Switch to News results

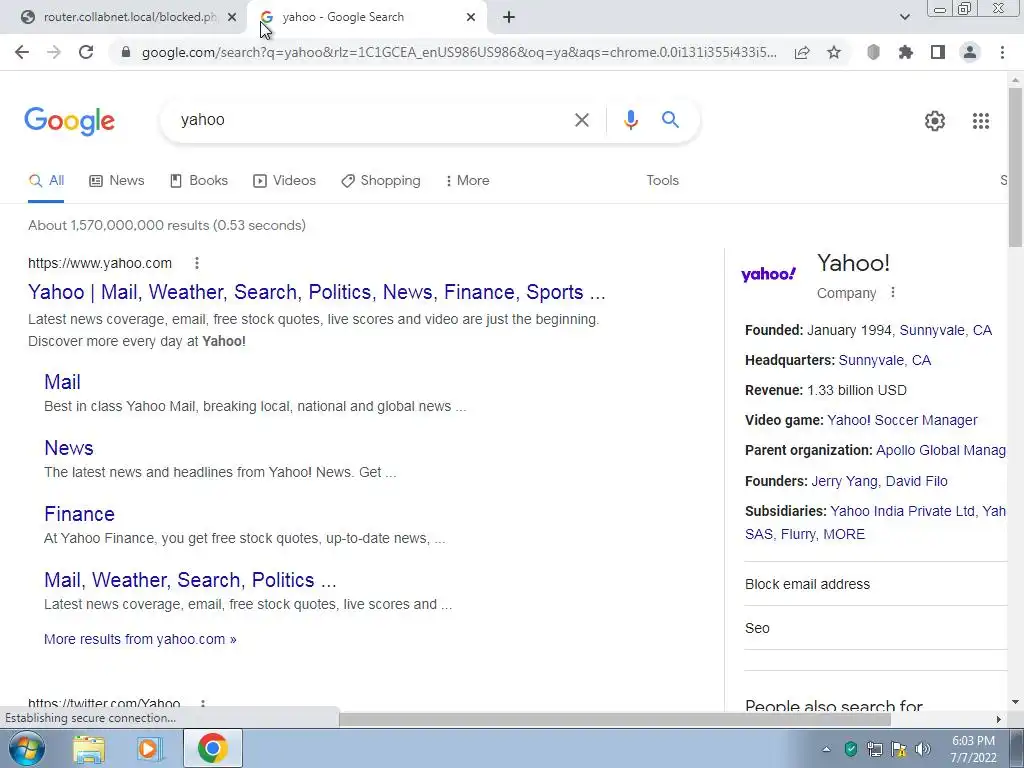click(x=117, y=181)
